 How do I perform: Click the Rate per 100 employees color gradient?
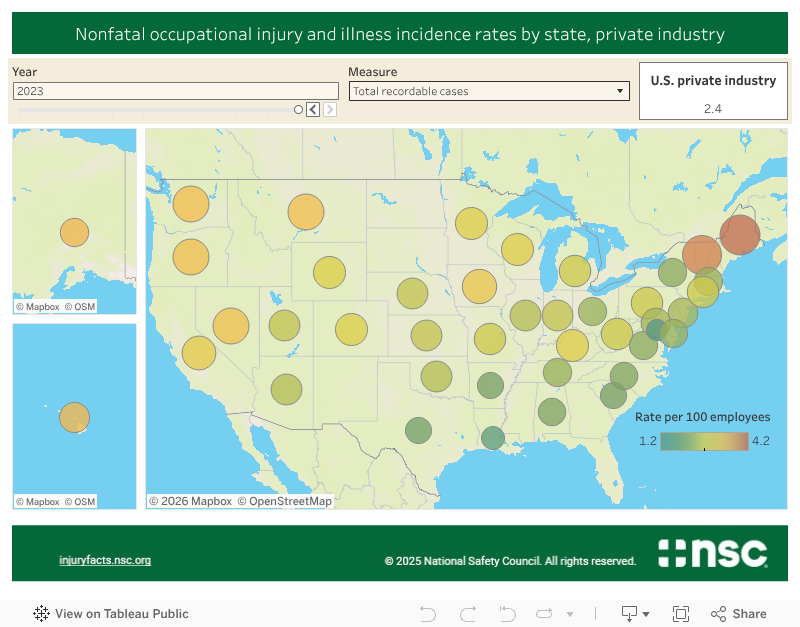pos(703,441)
